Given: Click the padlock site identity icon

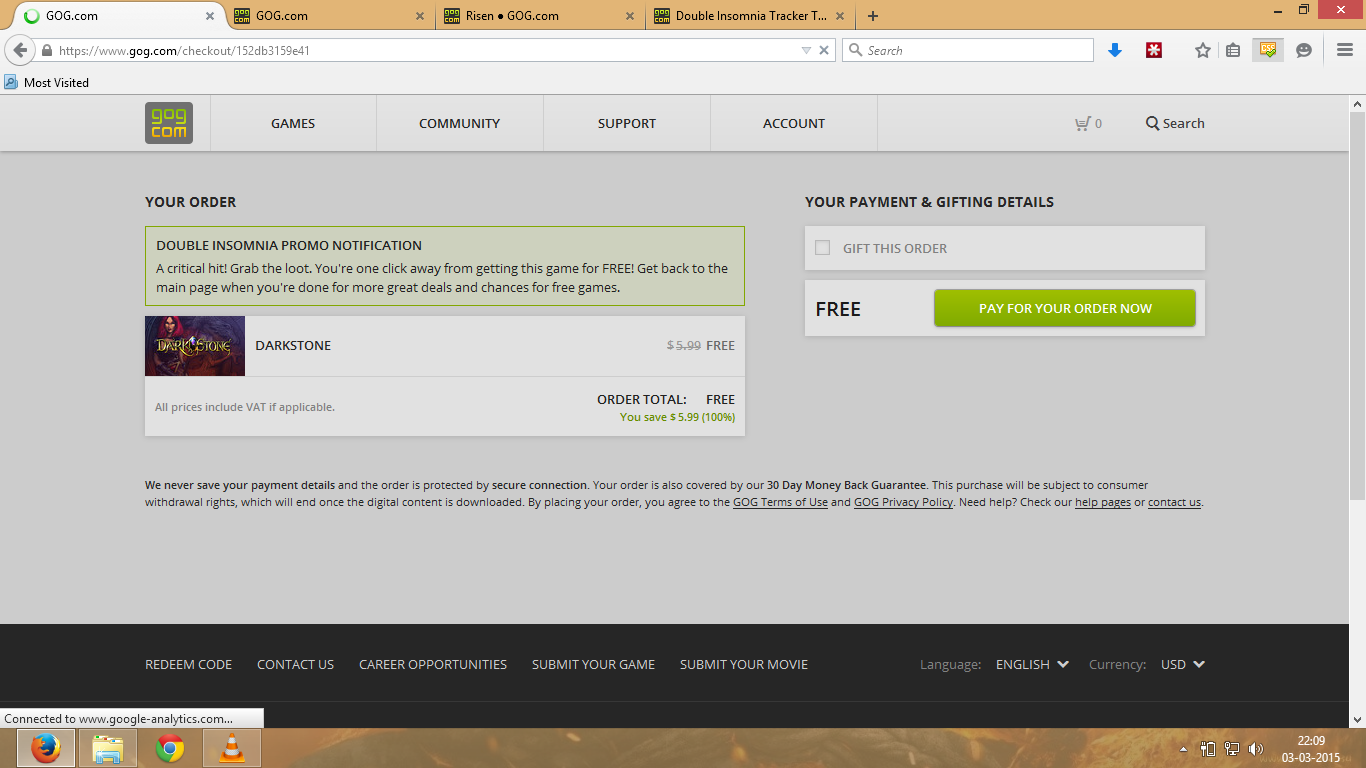Looking at the screenshot, I should pyautogui.click(x=46, y=50).
